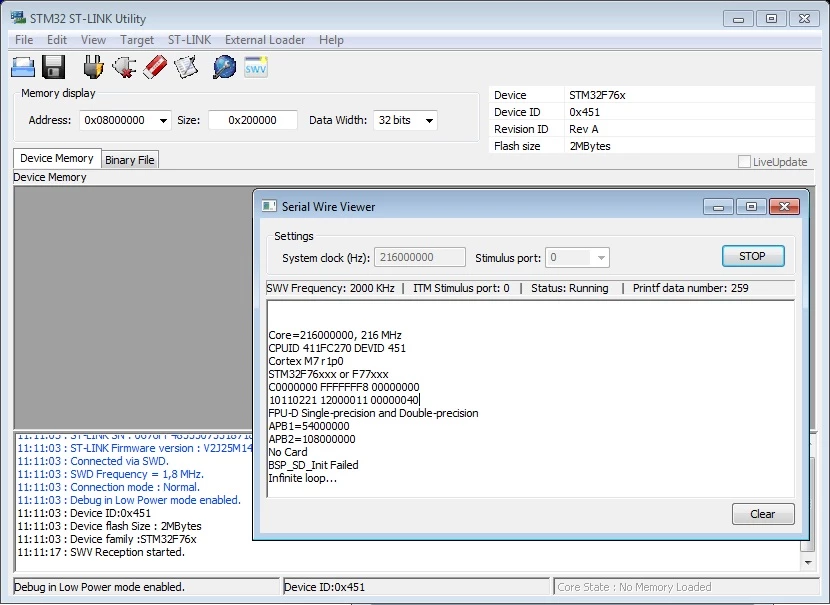Click the Size input field

pyautogui.click(x=252, y=120)
